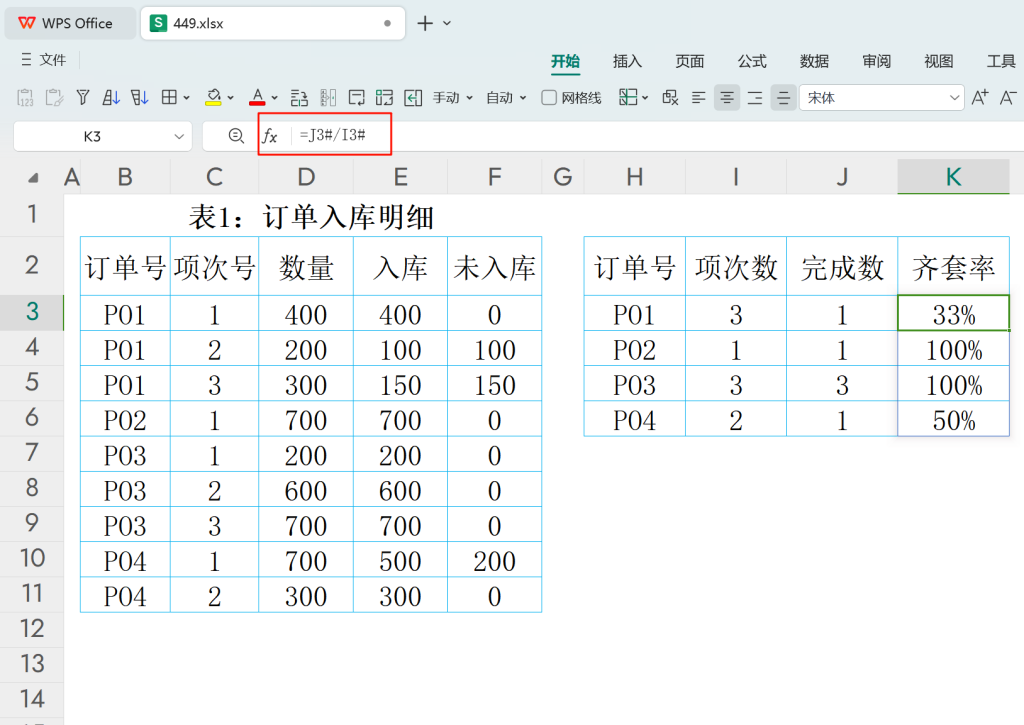The height and width of the screenshot is (725, 1024).
Task: Click the merge cells icon after wrap text
Action: [385, 98]
